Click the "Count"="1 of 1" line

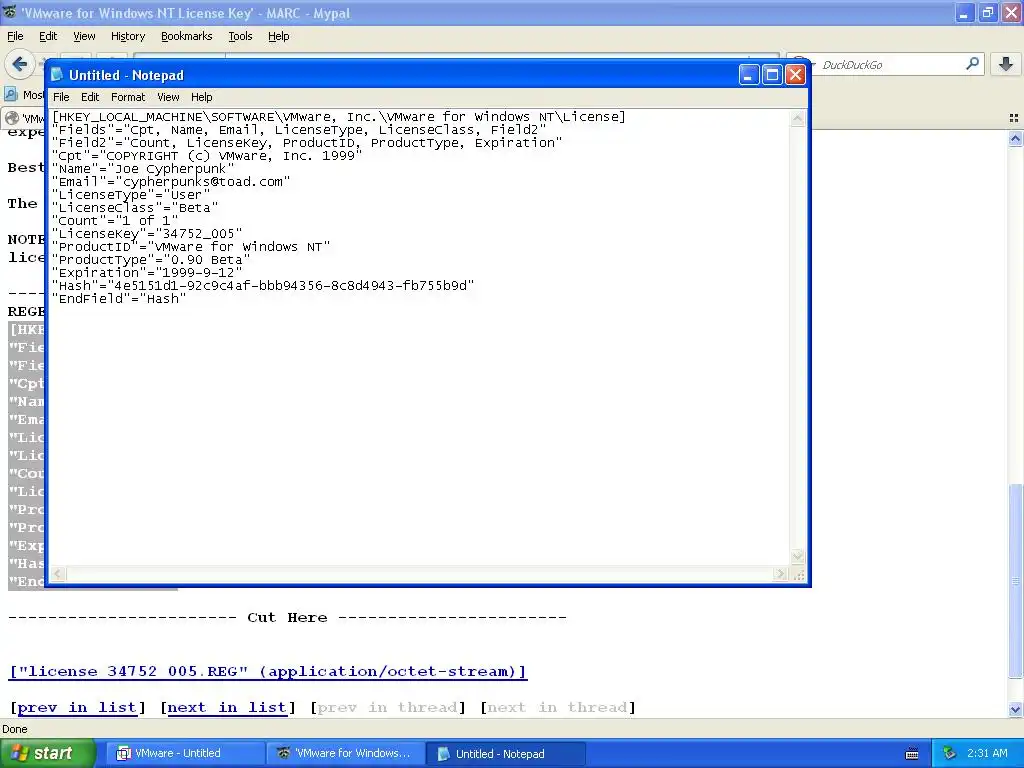(115, 221)
